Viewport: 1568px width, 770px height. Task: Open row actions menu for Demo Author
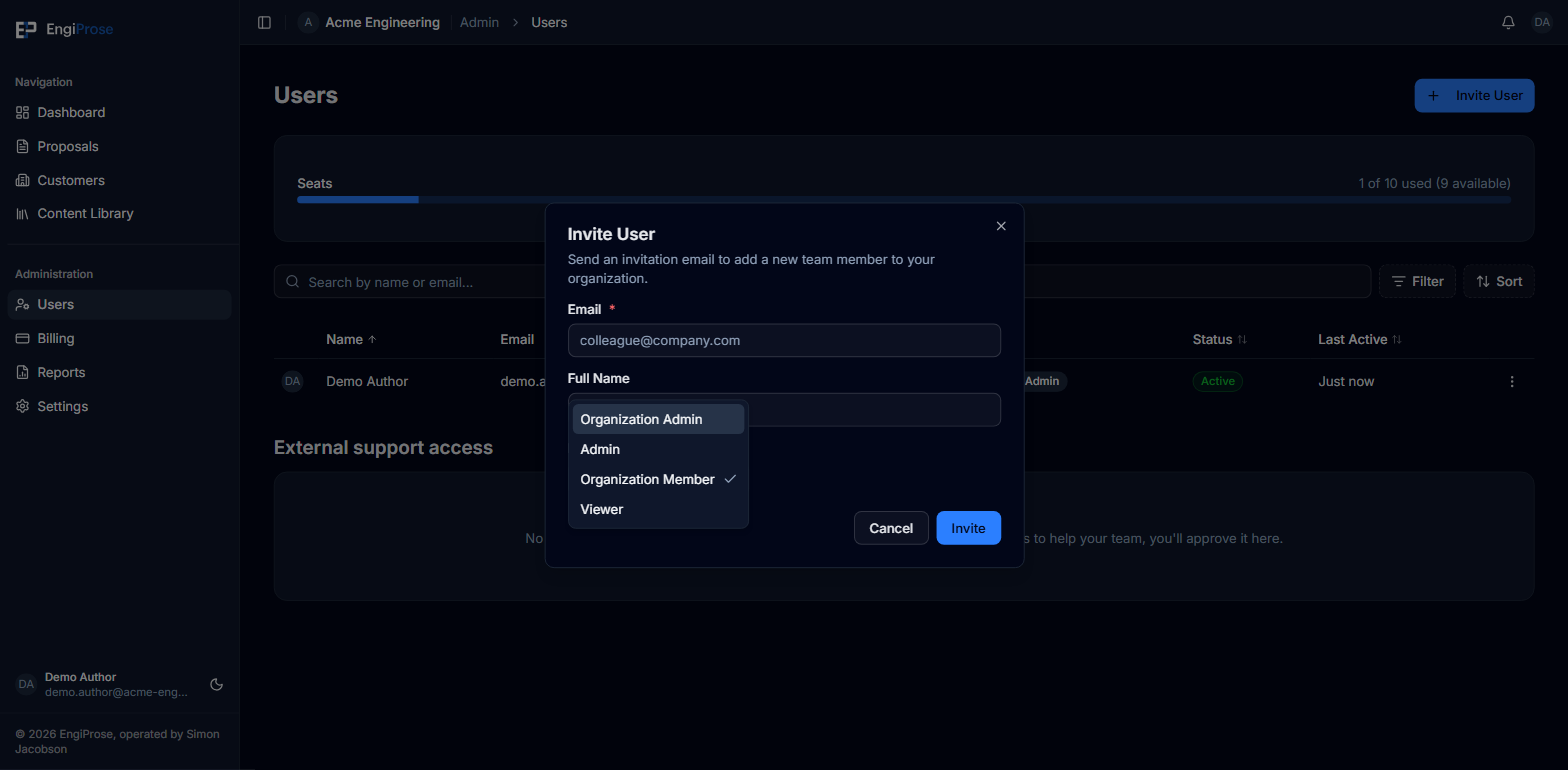pos(1512,381)
